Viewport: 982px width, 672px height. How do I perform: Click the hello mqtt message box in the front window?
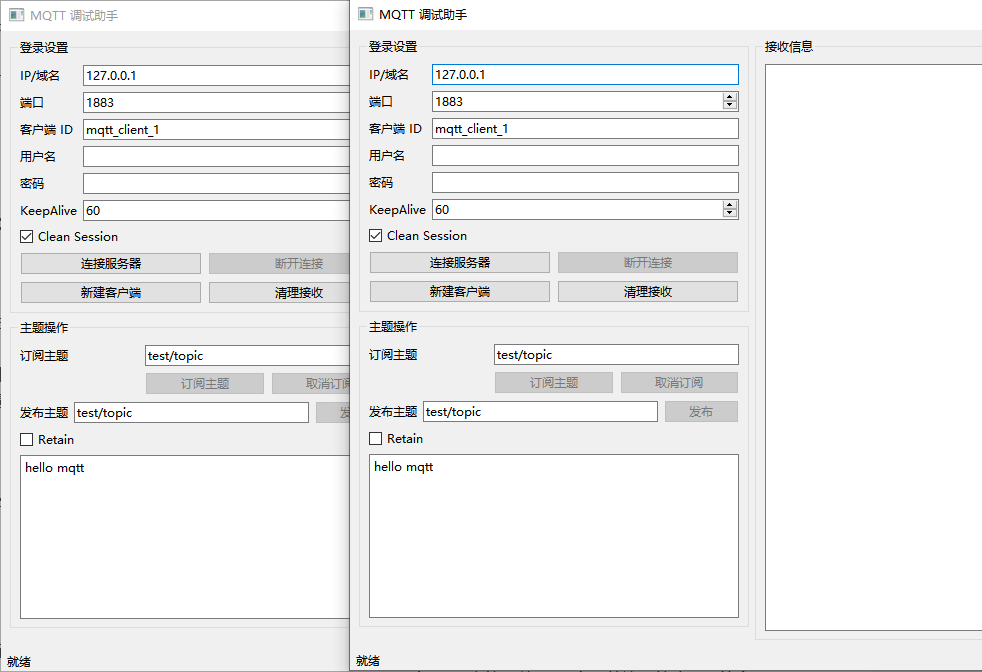pos(554,536)
